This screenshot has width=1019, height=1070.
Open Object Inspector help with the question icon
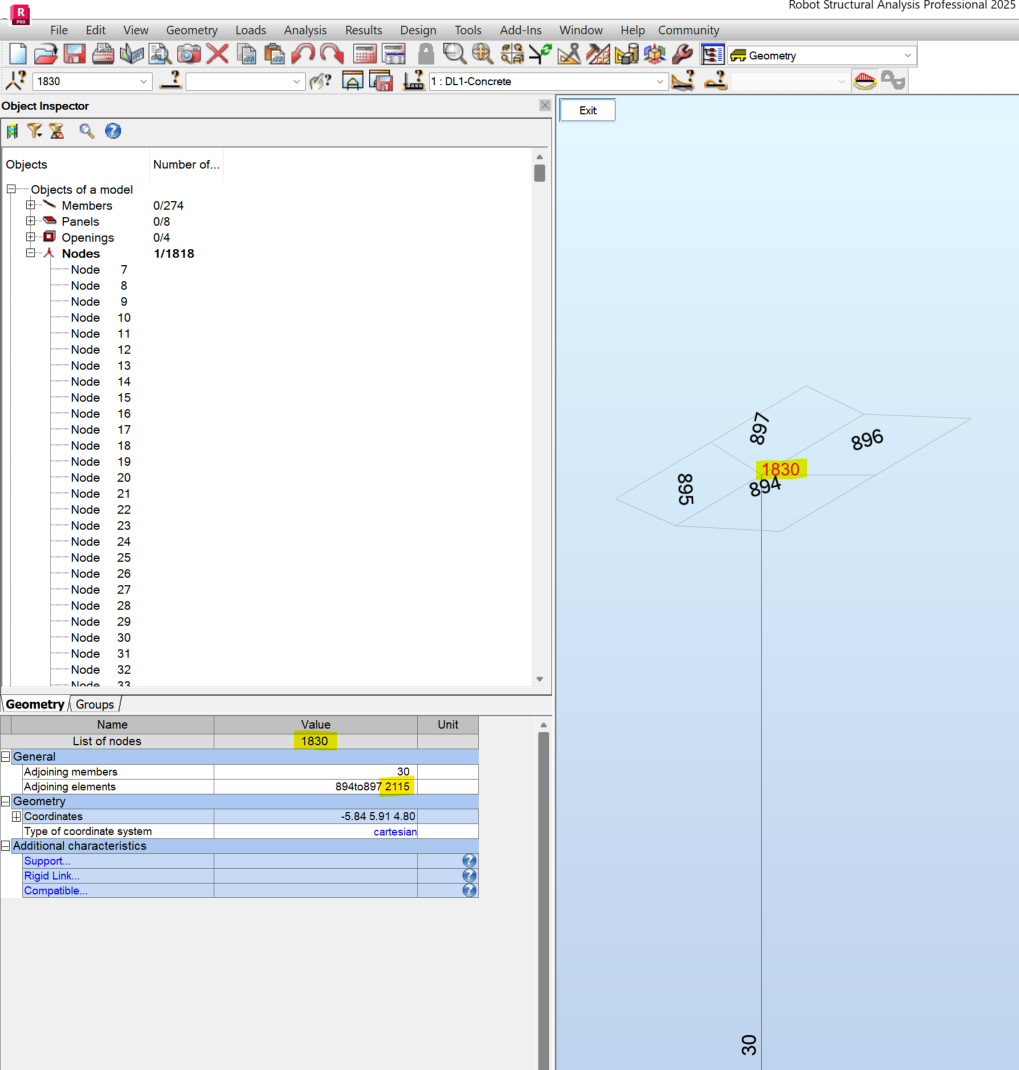pos(113,131)
